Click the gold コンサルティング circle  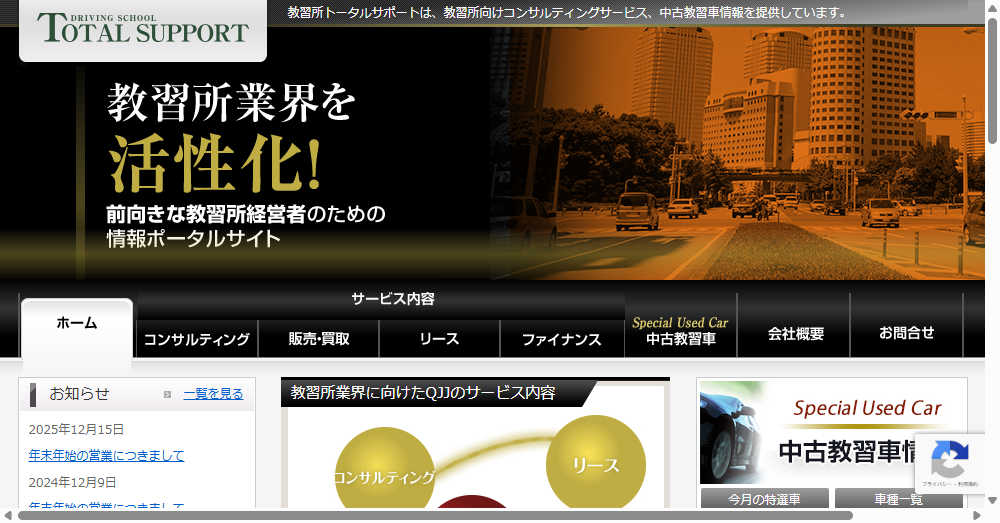(384, 476)
